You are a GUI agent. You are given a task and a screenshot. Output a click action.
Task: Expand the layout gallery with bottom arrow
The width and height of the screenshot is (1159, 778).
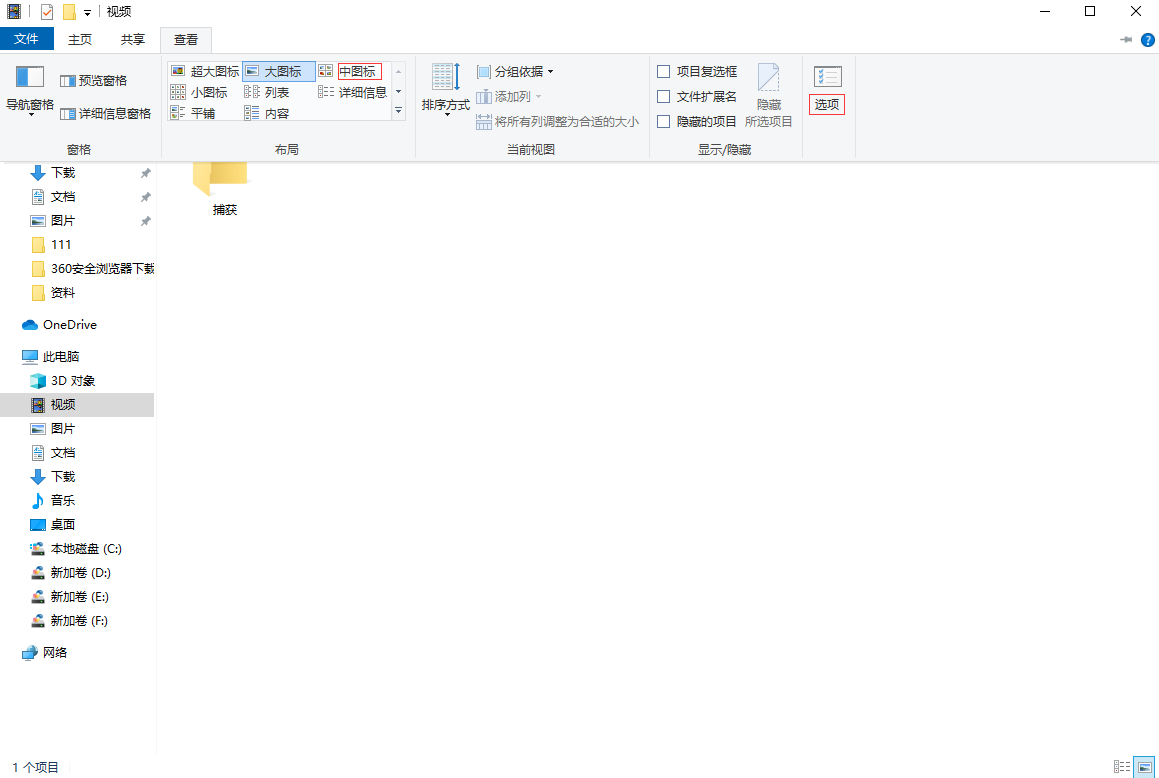coord(398,110)
